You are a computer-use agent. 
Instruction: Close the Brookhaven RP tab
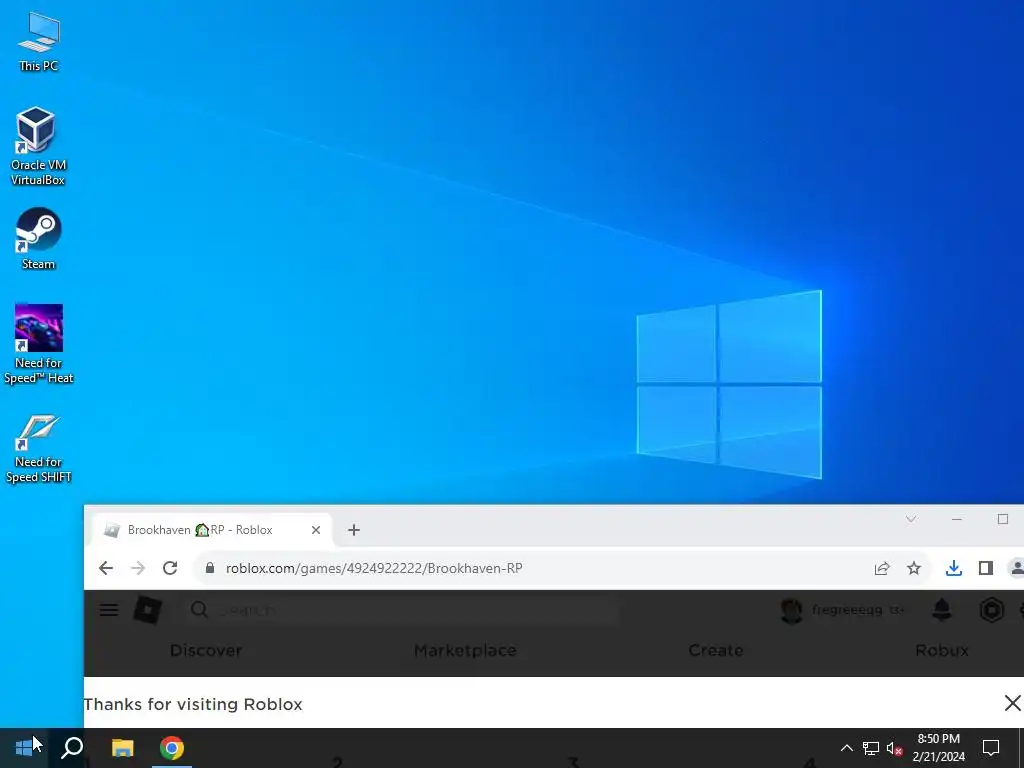click(316, 530)
